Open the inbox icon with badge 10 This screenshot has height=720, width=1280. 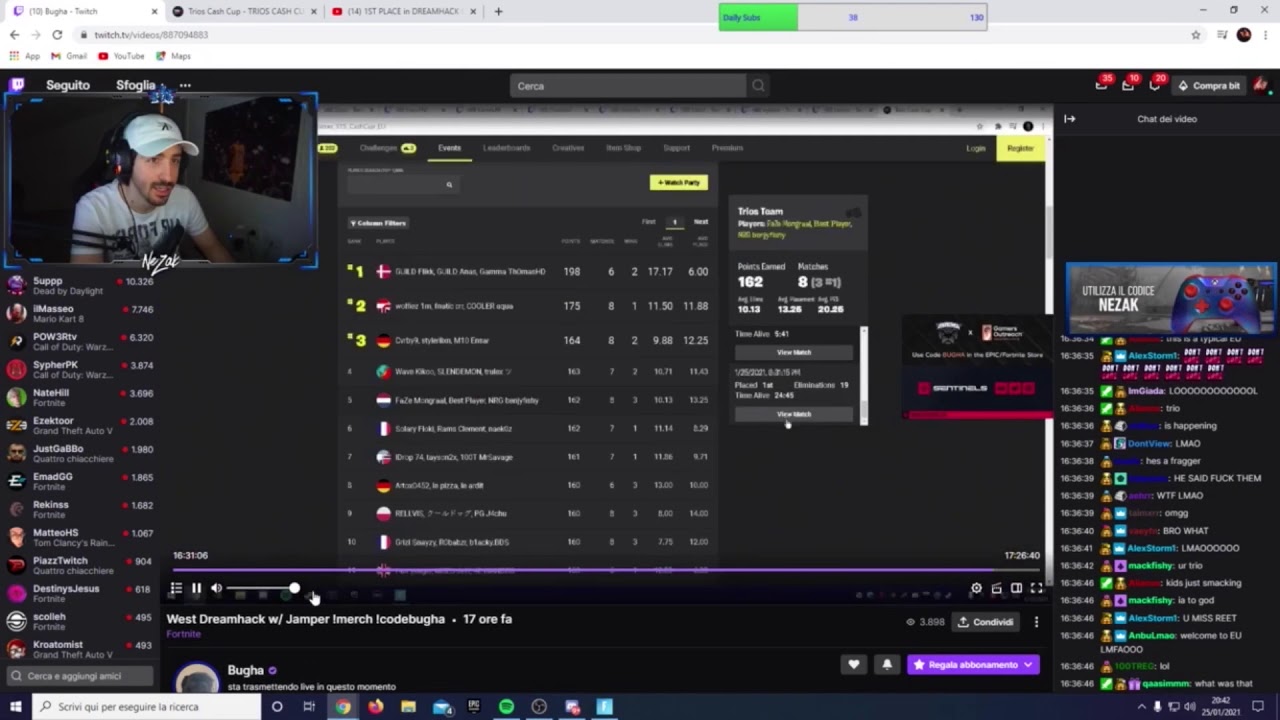coord(1128,85)
